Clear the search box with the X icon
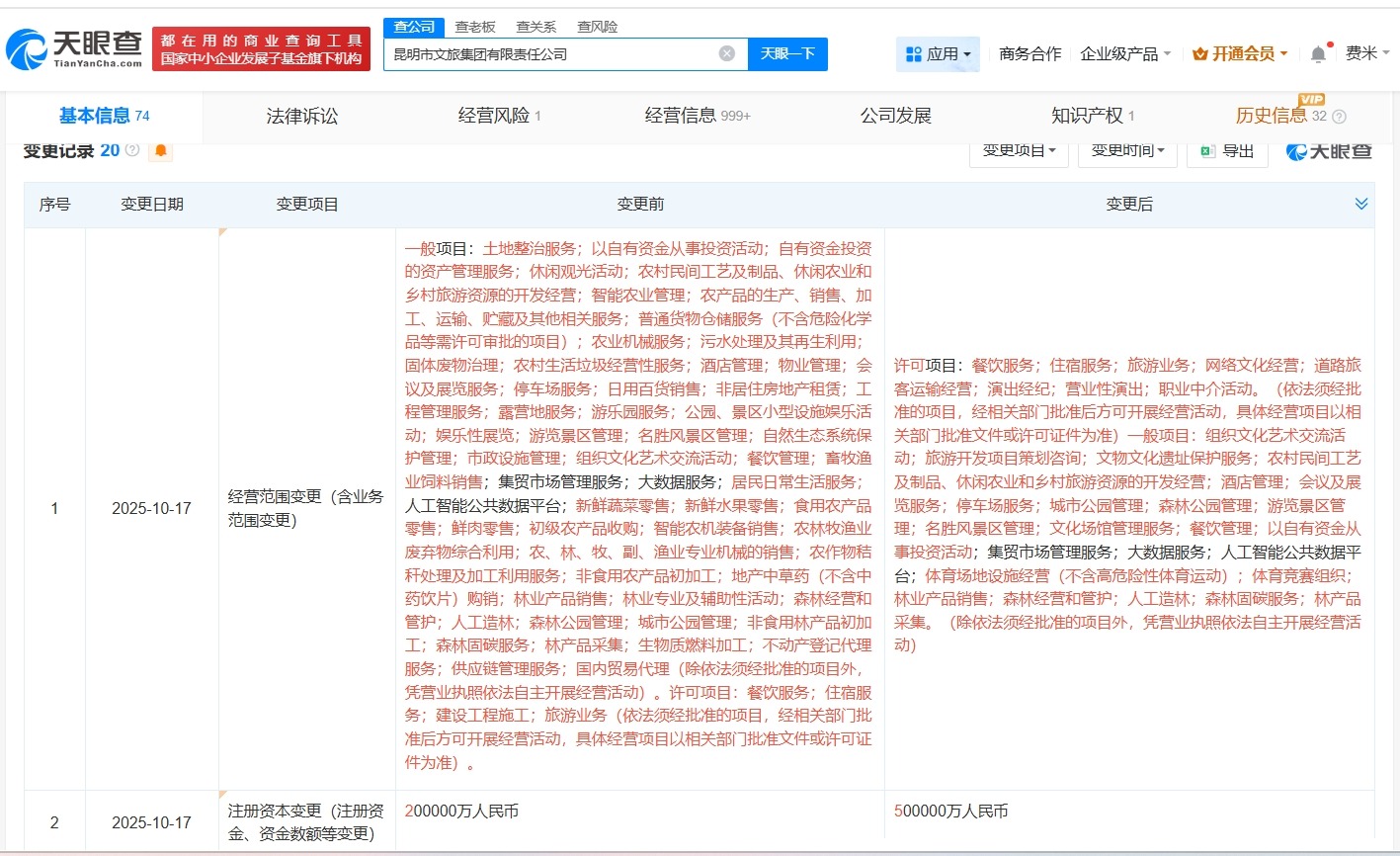The height and width of the screenshot is (856, 1400). pyautogui.click(x=726, y=54)
